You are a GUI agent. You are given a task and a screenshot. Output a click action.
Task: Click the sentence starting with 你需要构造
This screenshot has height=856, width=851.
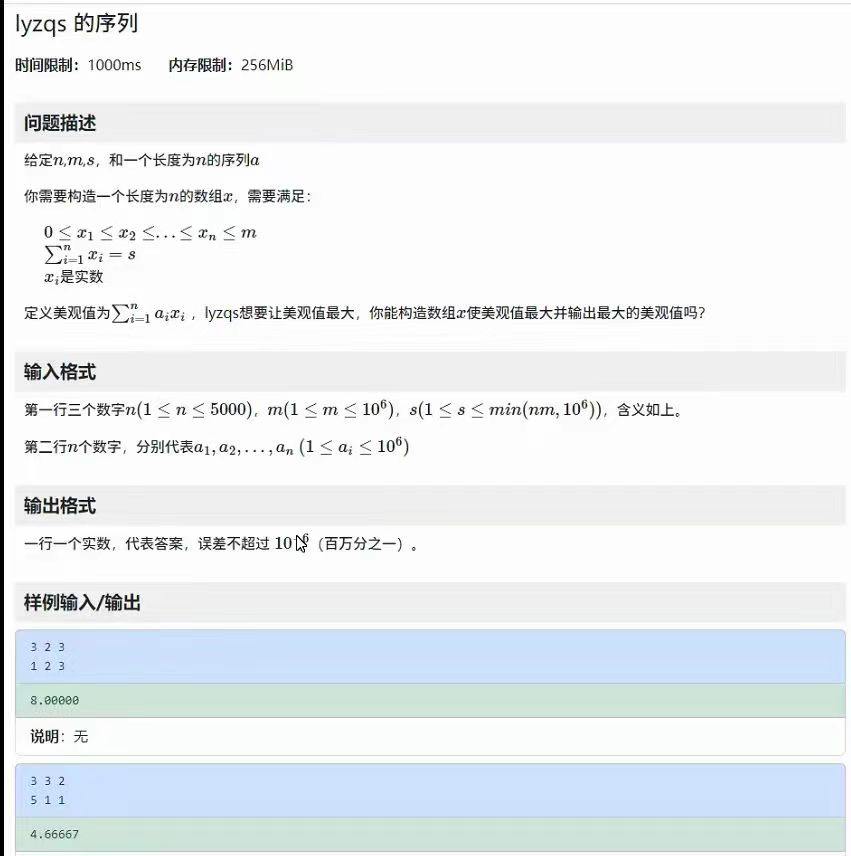click(x=168, y=196)
